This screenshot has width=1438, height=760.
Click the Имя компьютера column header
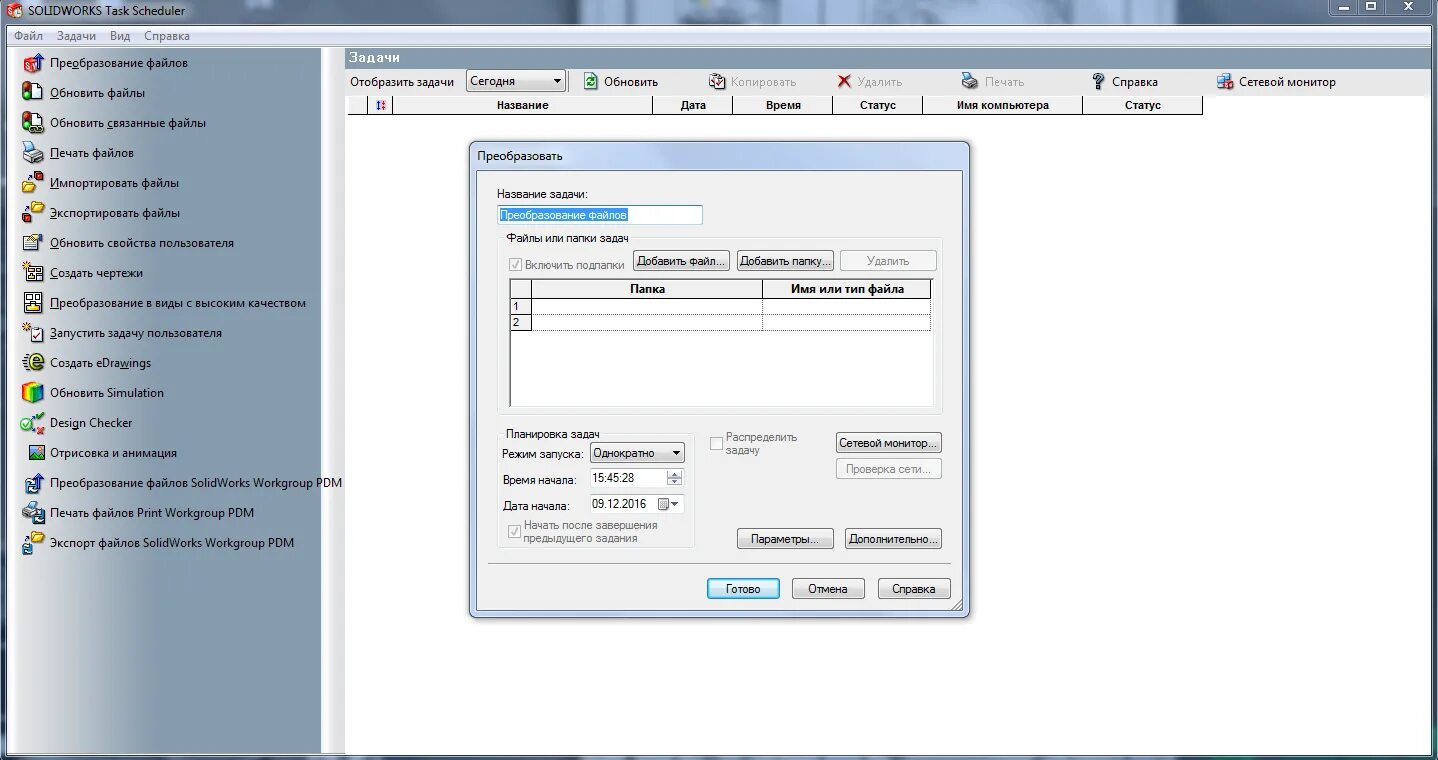point(1003,105)
